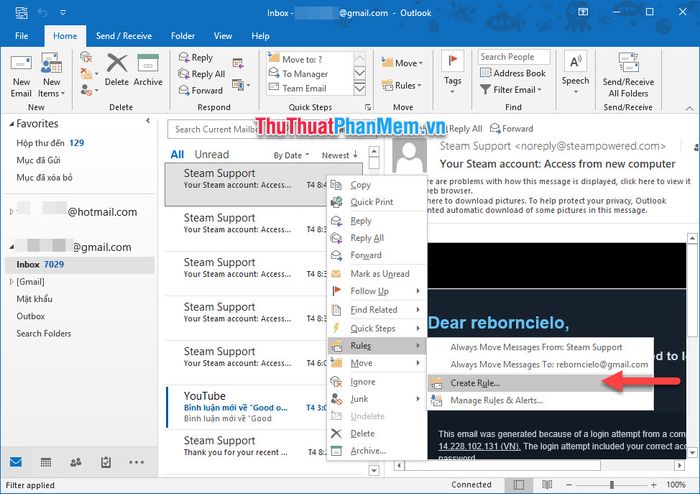The height and width of the screenshot is (494, 700).
Task: Adjust the zoom slider handle
Action: (x=612, y=485)
